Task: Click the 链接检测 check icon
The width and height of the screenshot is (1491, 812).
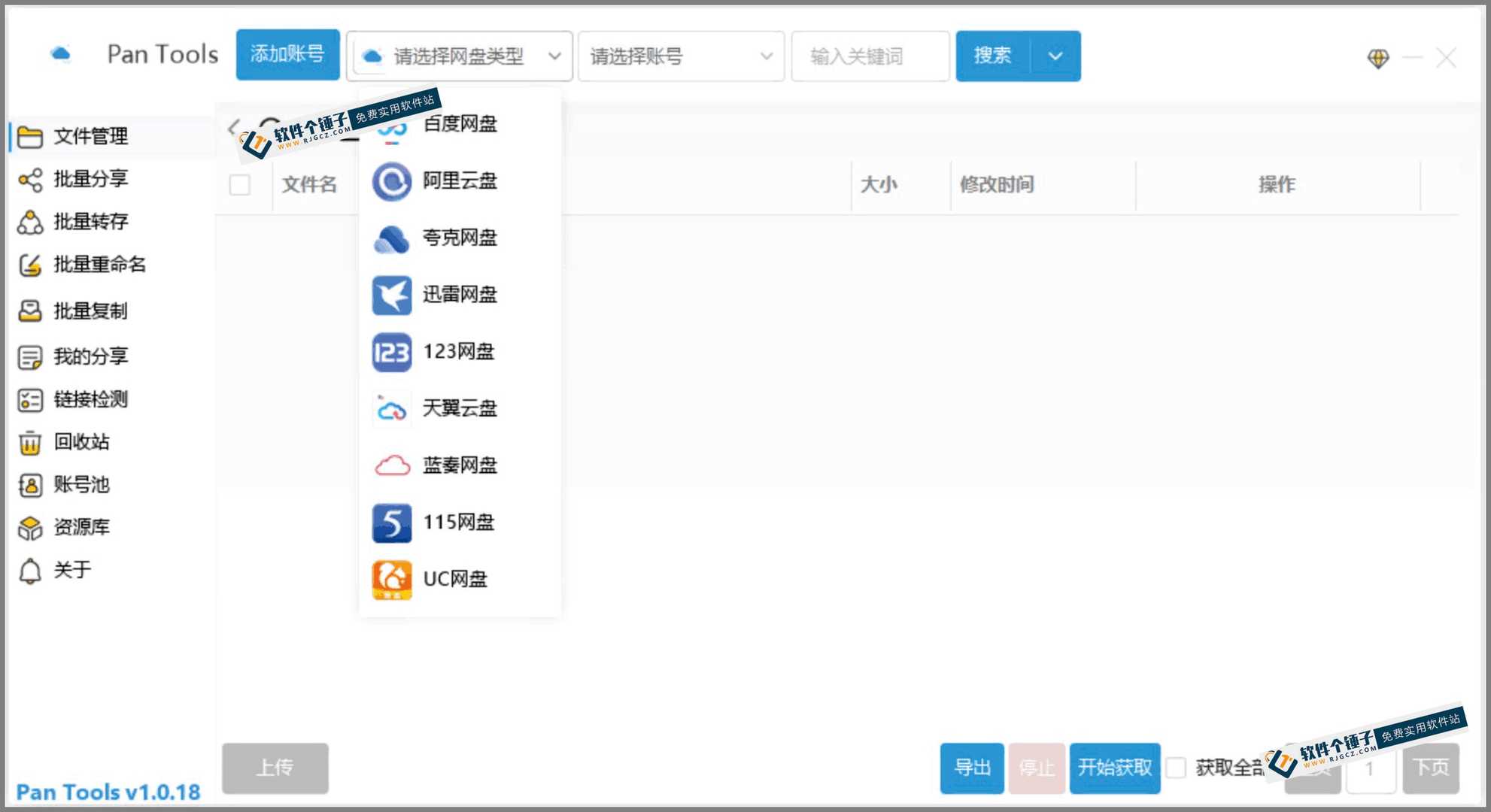Action: coord(30,400)
